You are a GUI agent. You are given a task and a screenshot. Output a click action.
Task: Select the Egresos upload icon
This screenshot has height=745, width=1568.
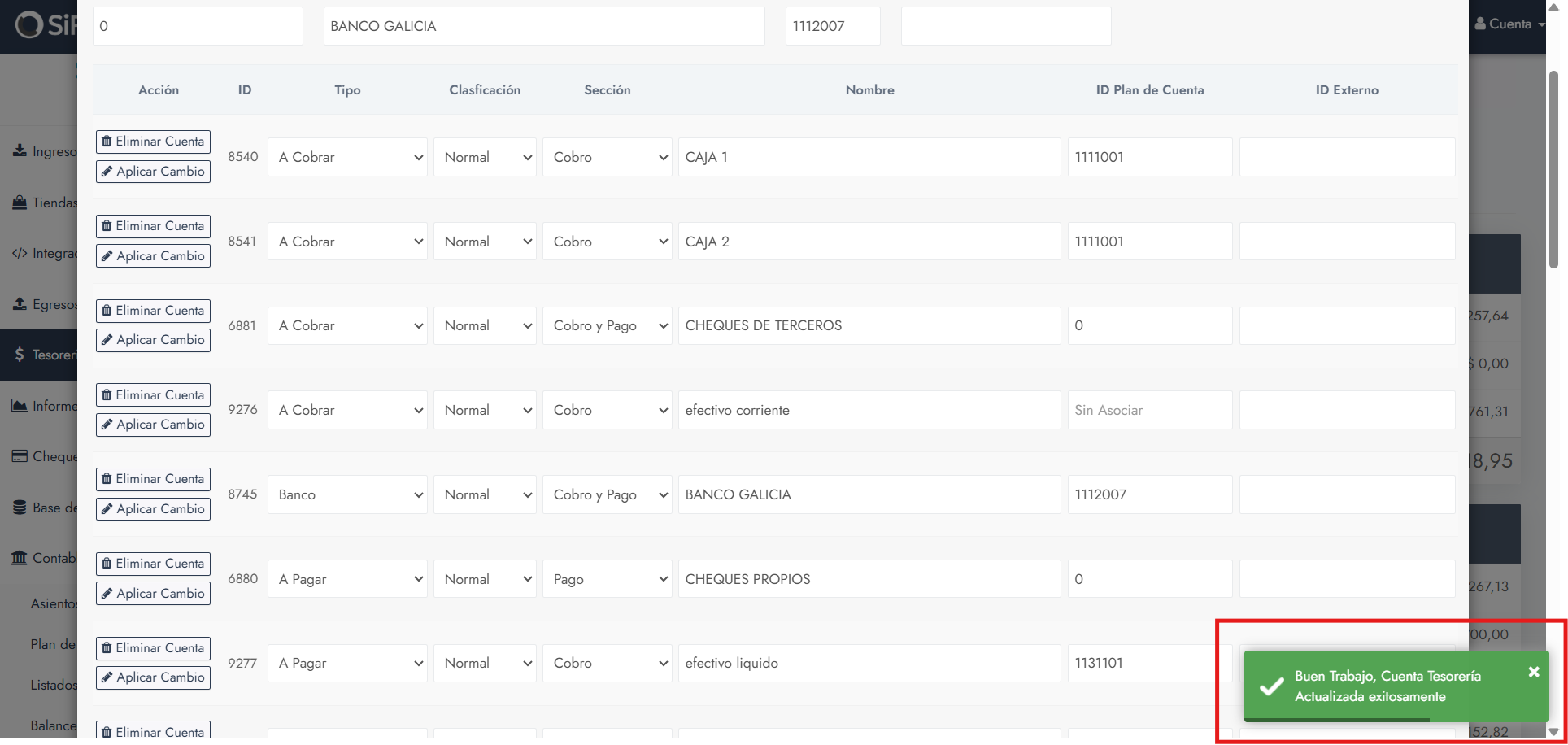pos(20,304)
